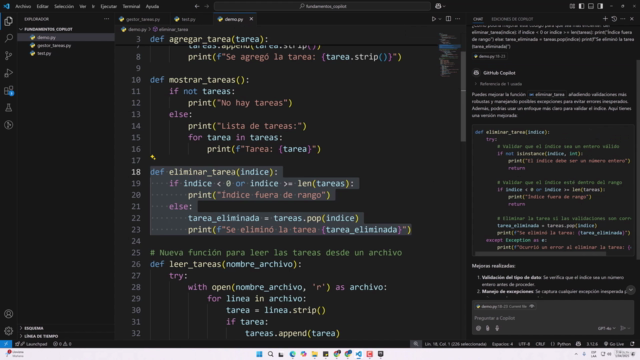Screen dimensions: 640x360
Task: Open editor More Actions ellipsis
Action: (458, 19)
